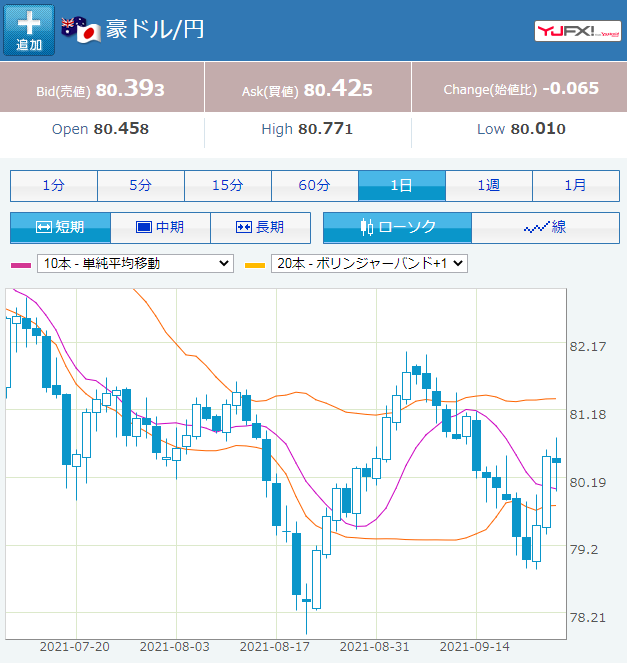The image size is (627, 663).
Task: Click the lowest candlestick near 2021-08-20
Action: tap(307, 600)
